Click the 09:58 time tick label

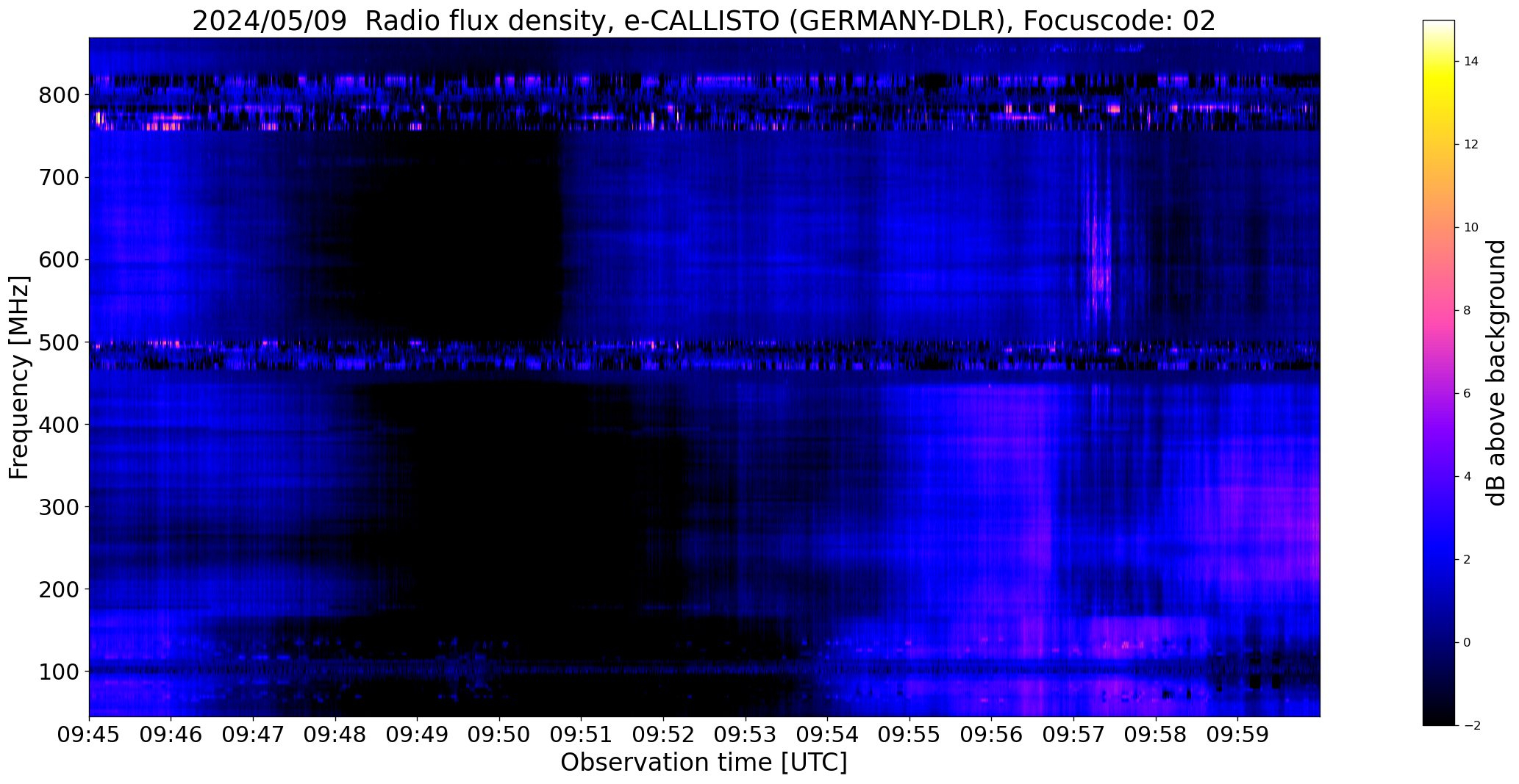click(1156, 735)
